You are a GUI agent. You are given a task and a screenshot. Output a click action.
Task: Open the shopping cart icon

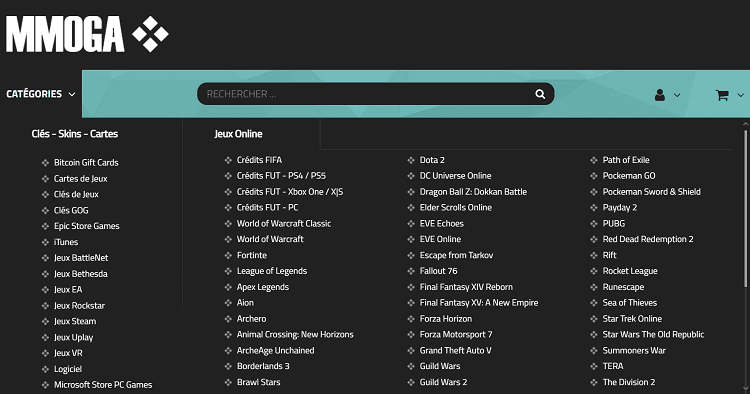tap(722, 95)
